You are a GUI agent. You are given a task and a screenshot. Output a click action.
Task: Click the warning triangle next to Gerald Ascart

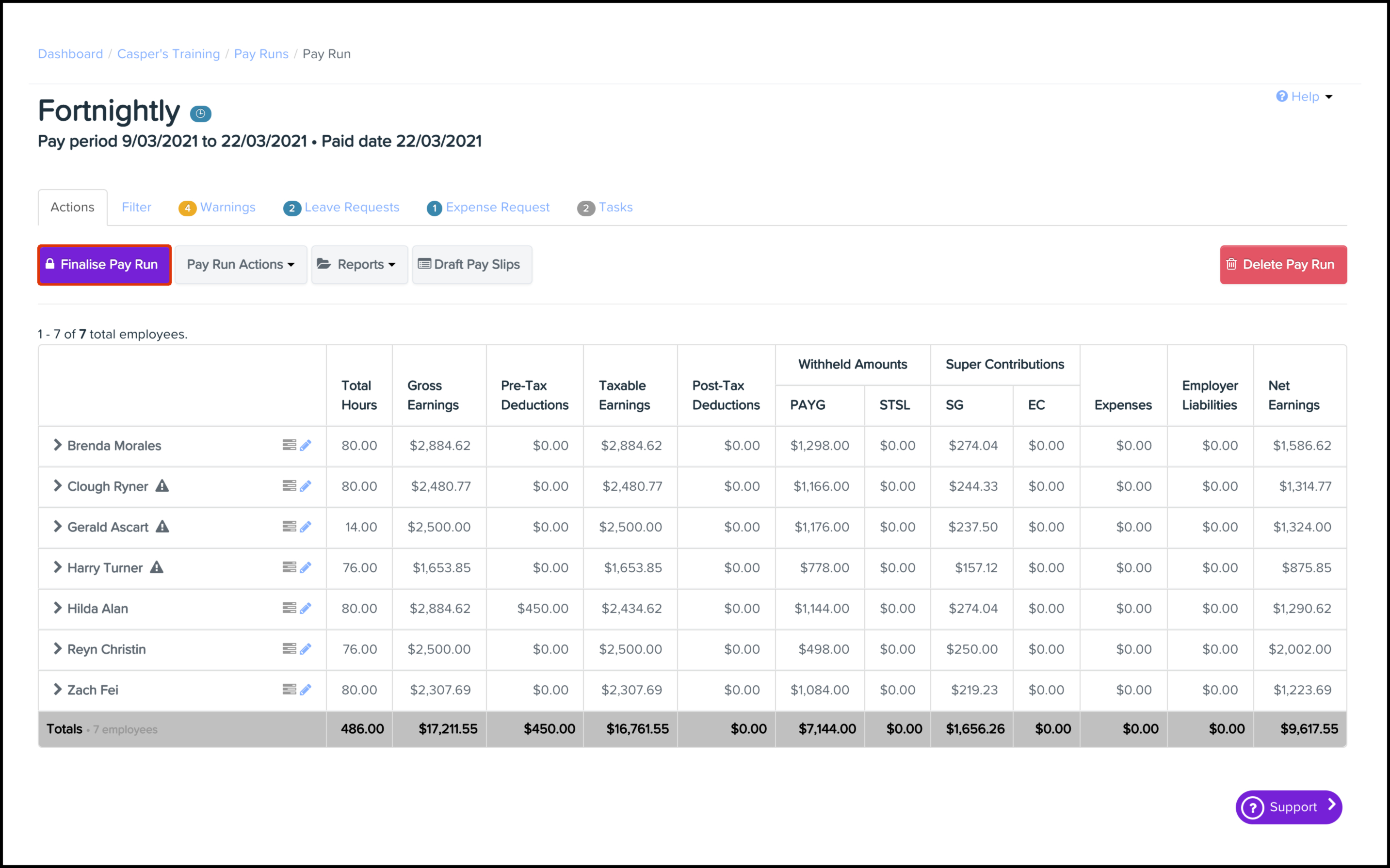pyautogui.click(x=162, y=526)
